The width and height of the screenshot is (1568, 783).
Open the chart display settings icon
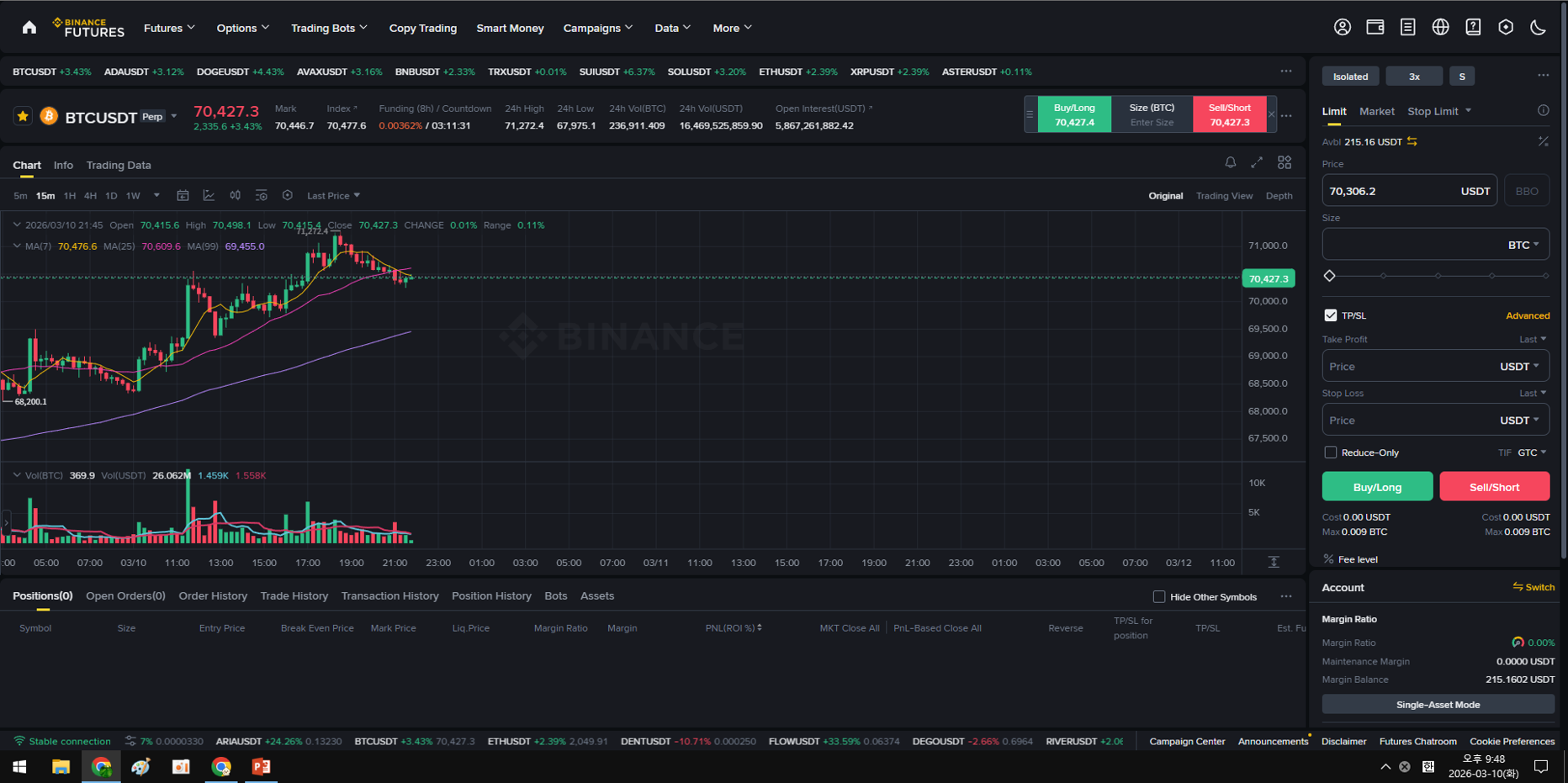pos(262,195)
